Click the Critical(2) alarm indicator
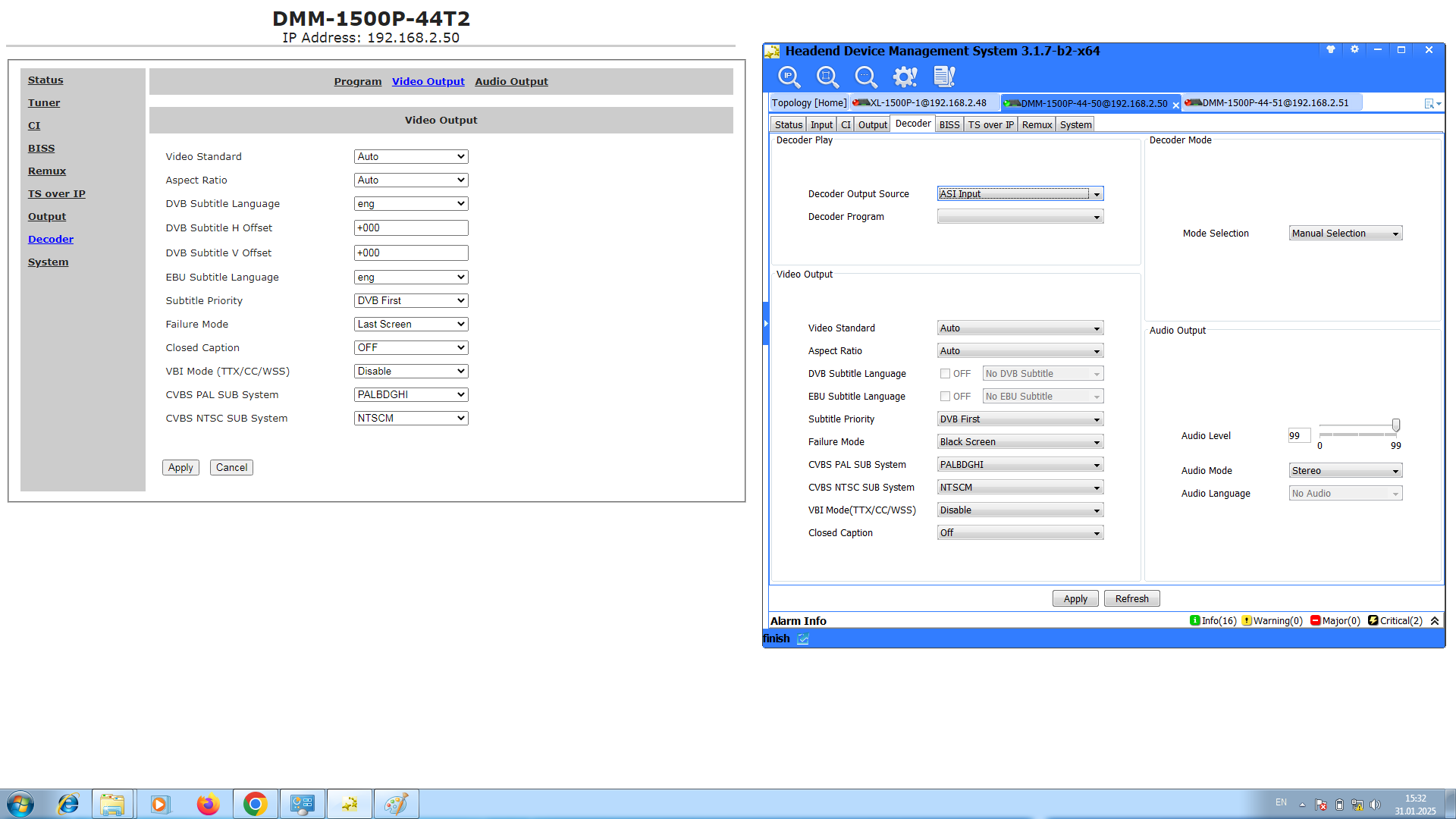Image resolution: width=1456 pixels, height=819 pixels. [1395, 621]
